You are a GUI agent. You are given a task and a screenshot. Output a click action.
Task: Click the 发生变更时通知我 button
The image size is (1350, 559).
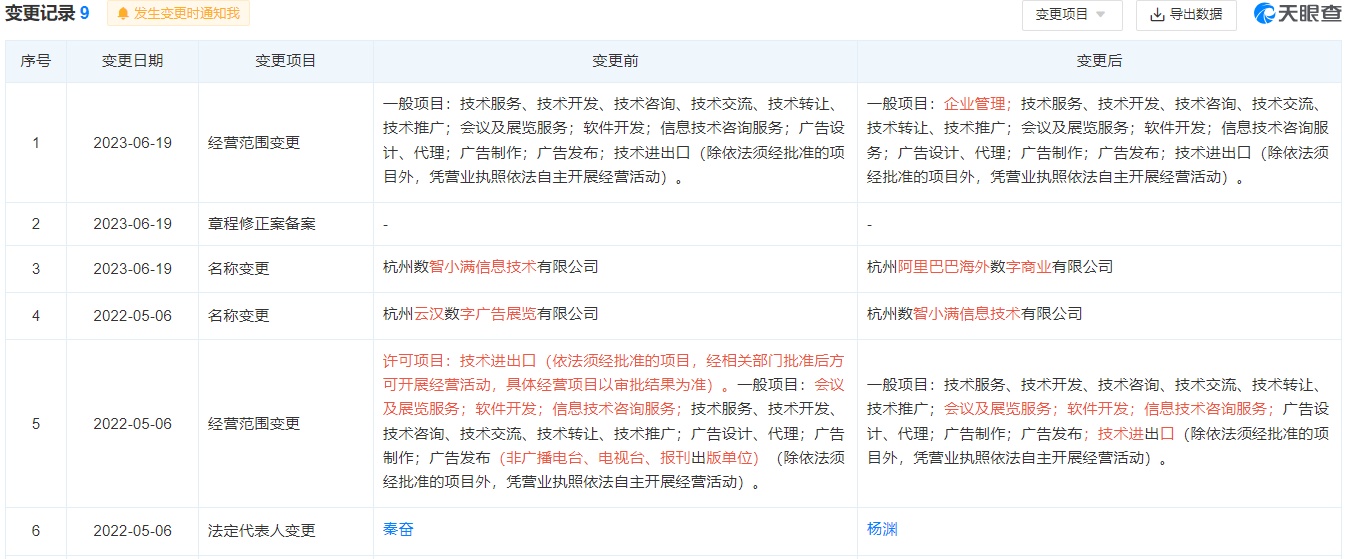(178, 14)
